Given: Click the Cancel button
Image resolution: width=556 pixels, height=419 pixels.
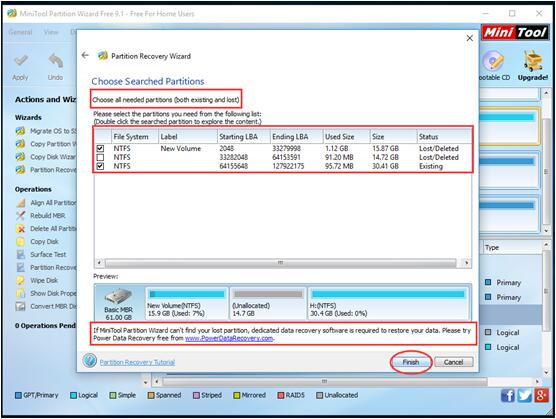Looking at the screenshot, I should pyautogui.click(x=454, y=362).
